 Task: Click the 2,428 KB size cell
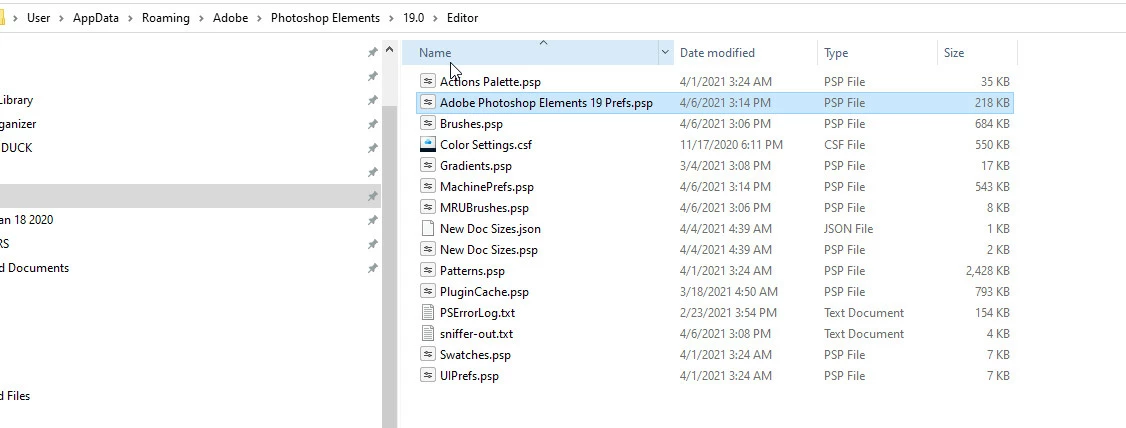coord(987,271)
